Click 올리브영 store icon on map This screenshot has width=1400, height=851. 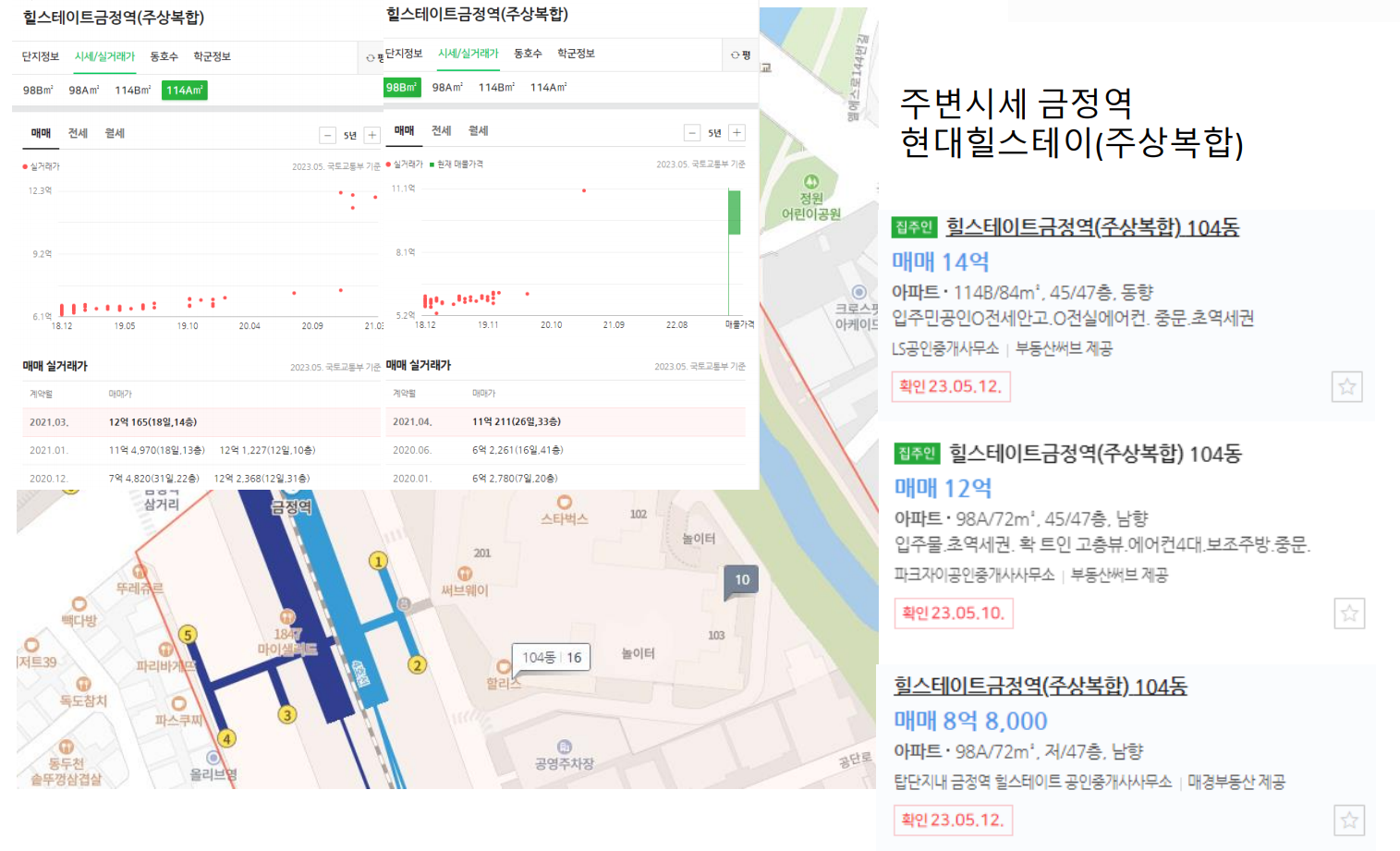pos(213,758)
